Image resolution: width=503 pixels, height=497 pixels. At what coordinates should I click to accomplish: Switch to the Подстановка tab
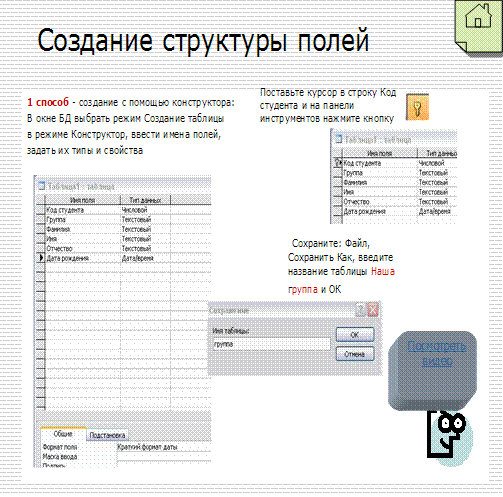(x=107, y=435)
